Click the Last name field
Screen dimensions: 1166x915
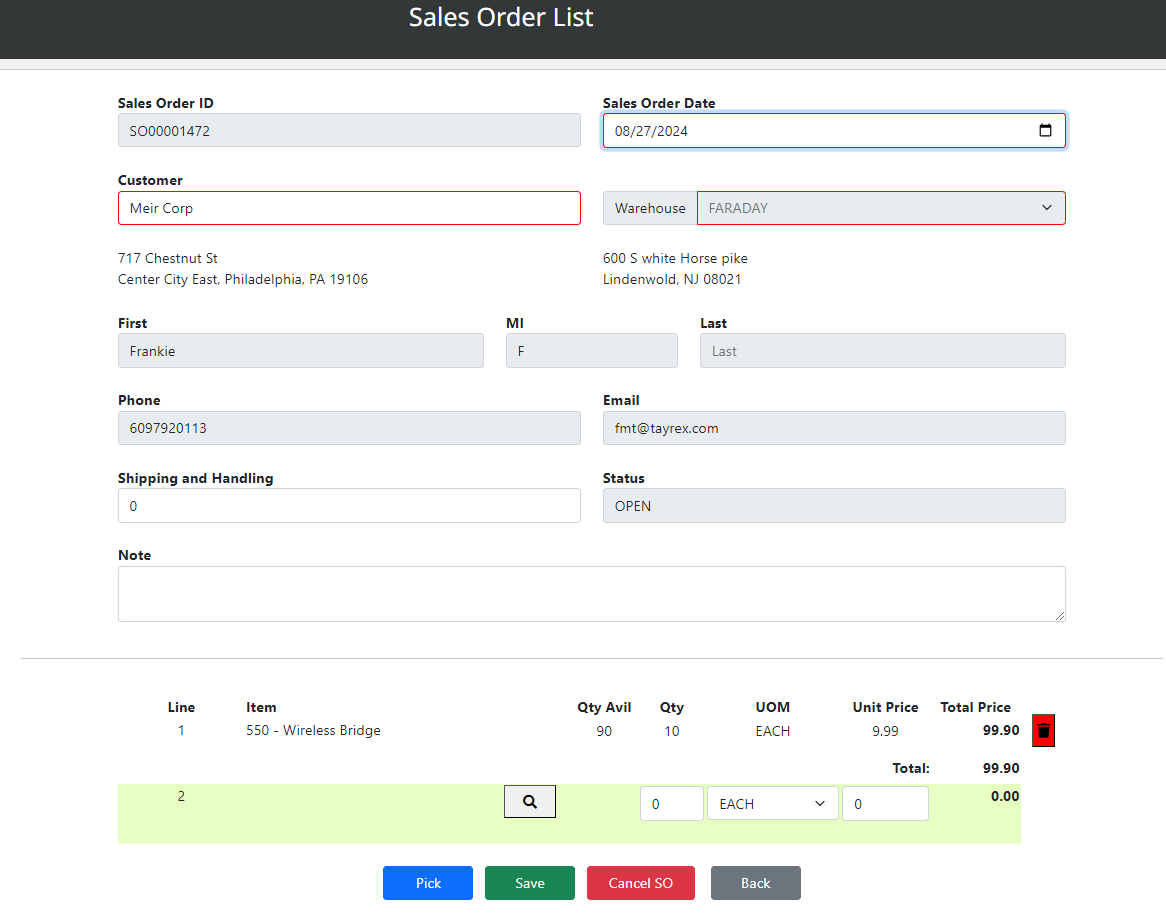tap(883, 350)
